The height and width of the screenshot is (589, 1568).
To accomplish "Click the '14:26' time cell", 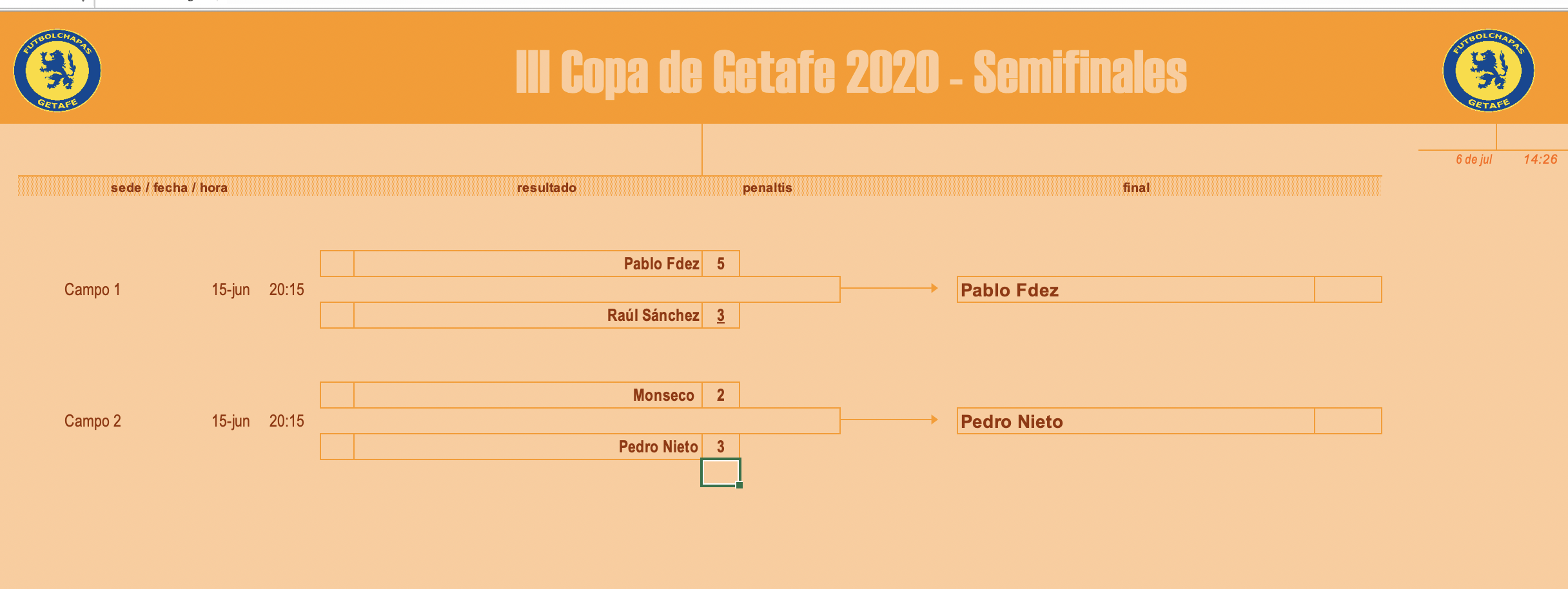I will 1540,159.
